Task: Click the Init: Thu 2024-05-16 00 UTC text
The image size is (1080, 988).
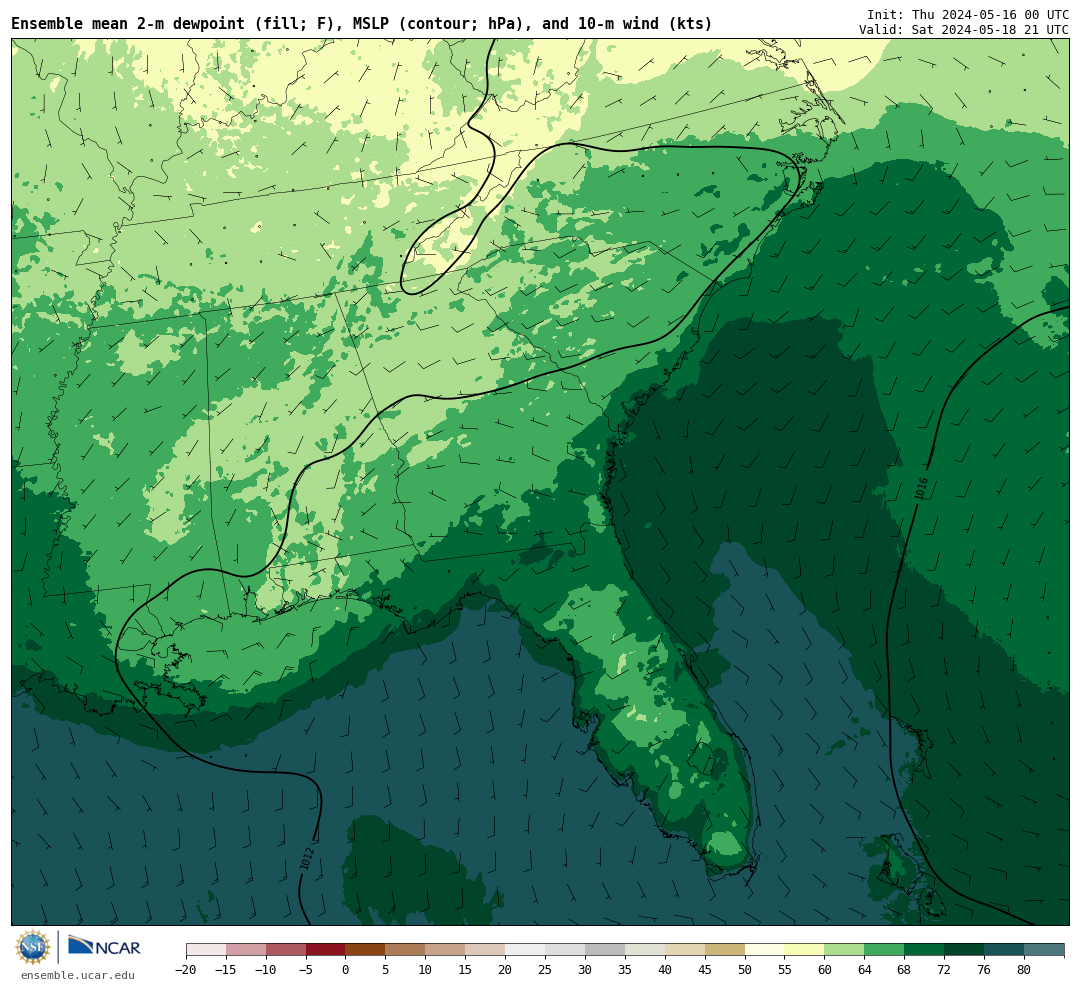Action: point(968,14)
